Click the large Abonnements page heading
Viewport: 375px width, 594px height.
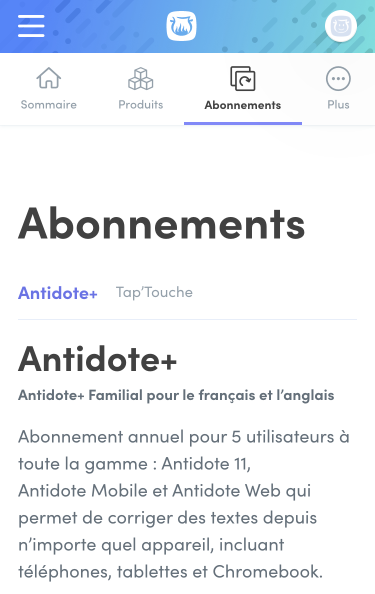click(x=161, y=224)
